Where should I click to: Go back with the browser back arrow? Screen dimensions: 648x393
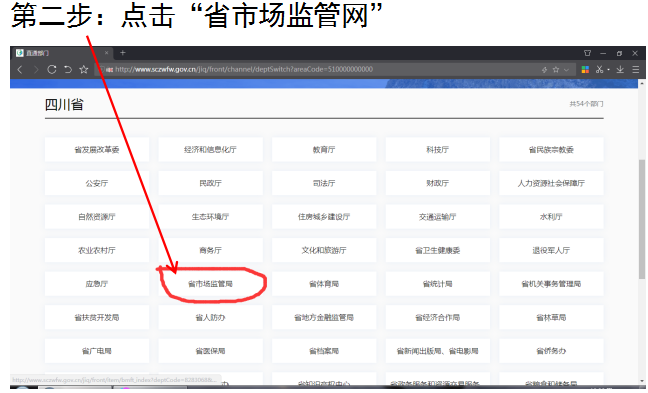coord(20,69)
